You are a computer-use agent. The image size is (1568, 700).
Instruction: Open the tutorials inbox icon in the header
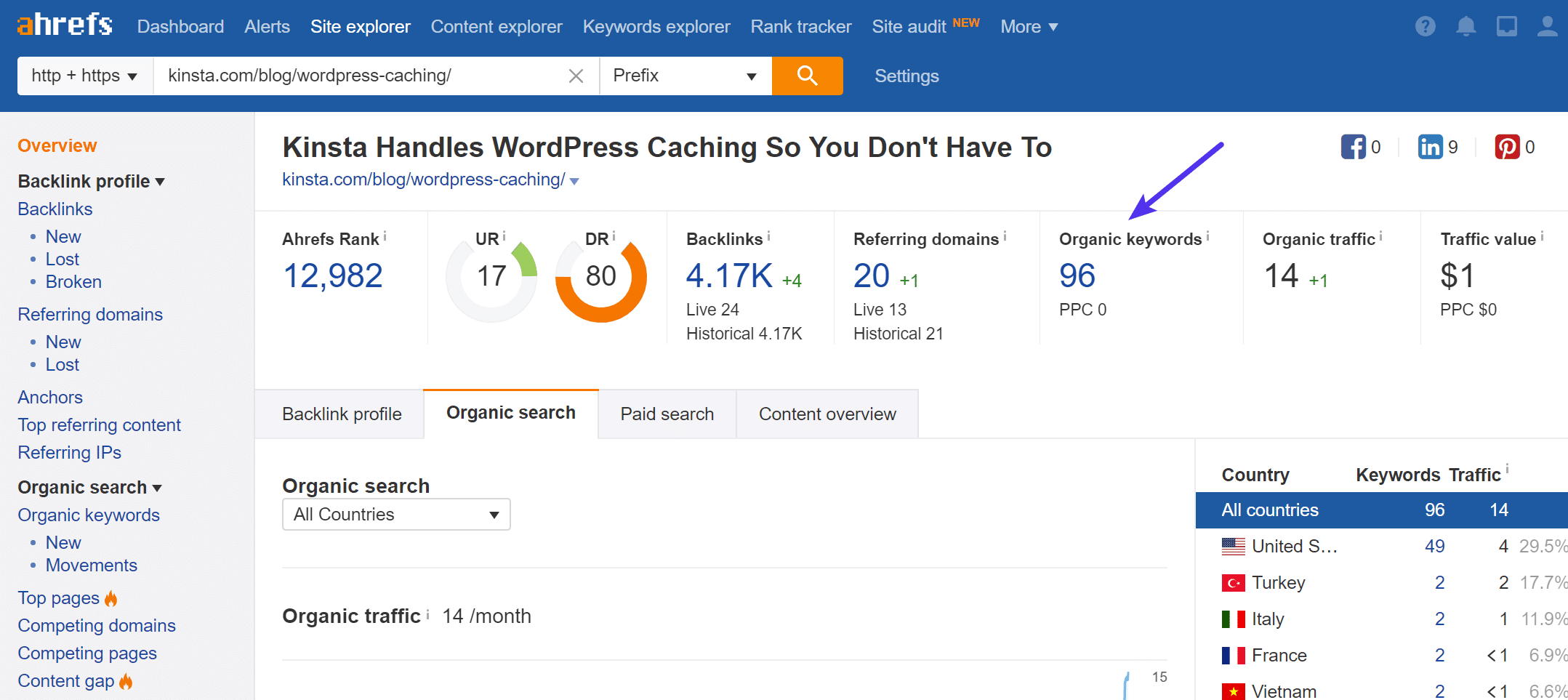tap(1506, 26)
